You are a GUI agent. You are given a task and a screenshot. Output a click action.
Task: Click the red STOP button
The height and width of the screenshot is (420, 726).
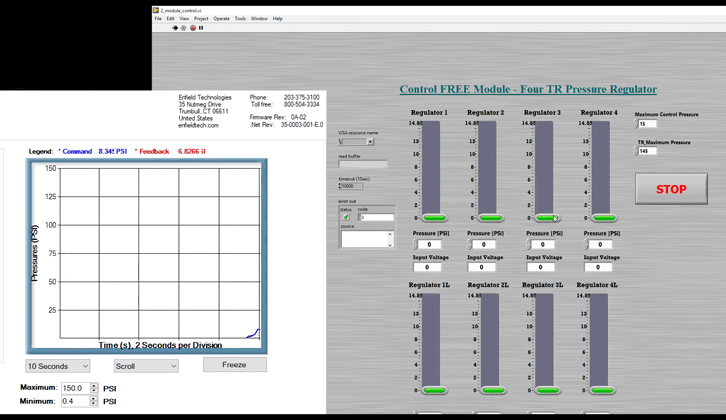coord(671,189)
